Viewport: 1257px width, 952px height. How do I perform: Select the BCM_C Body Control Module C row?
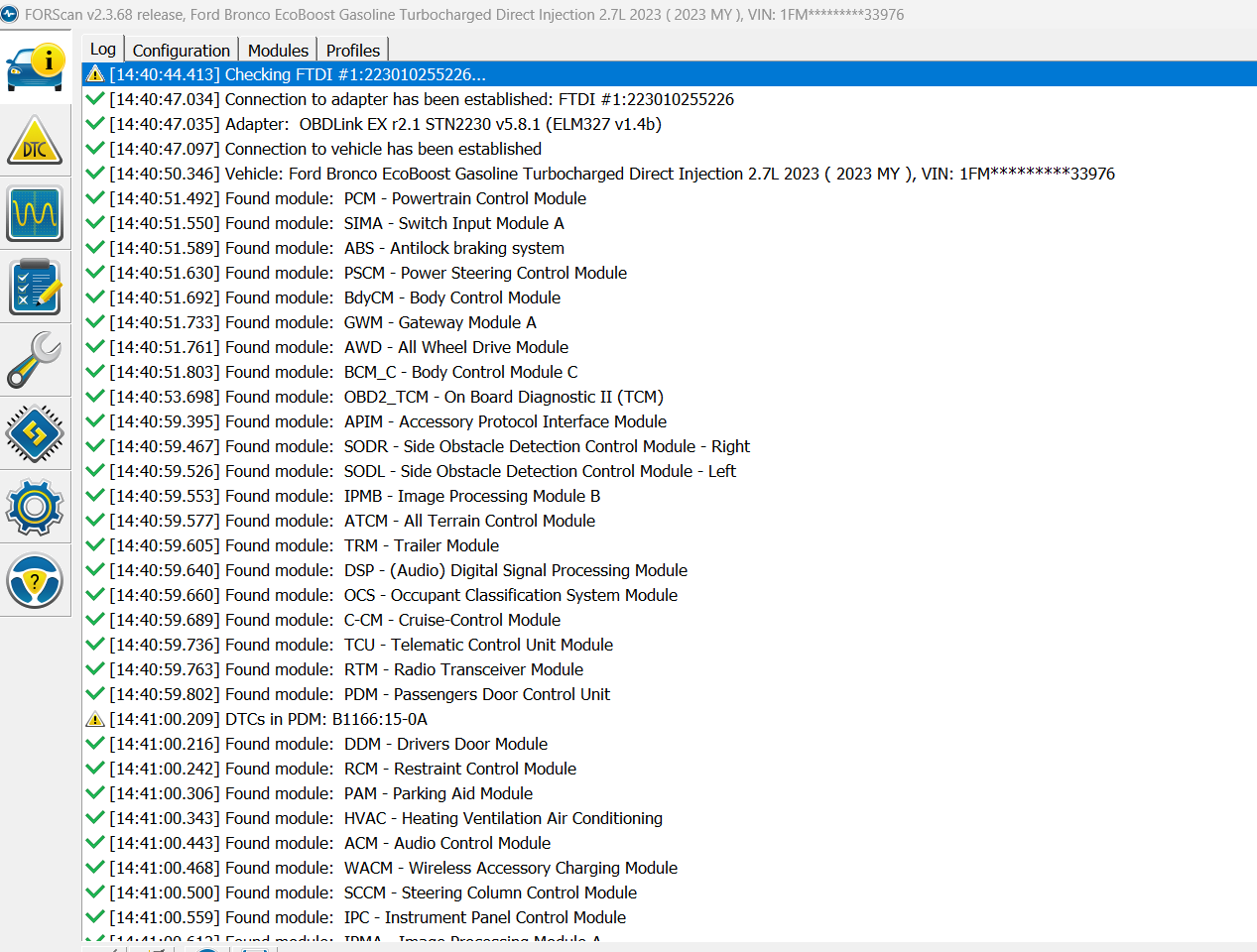[x=669, y=372]
